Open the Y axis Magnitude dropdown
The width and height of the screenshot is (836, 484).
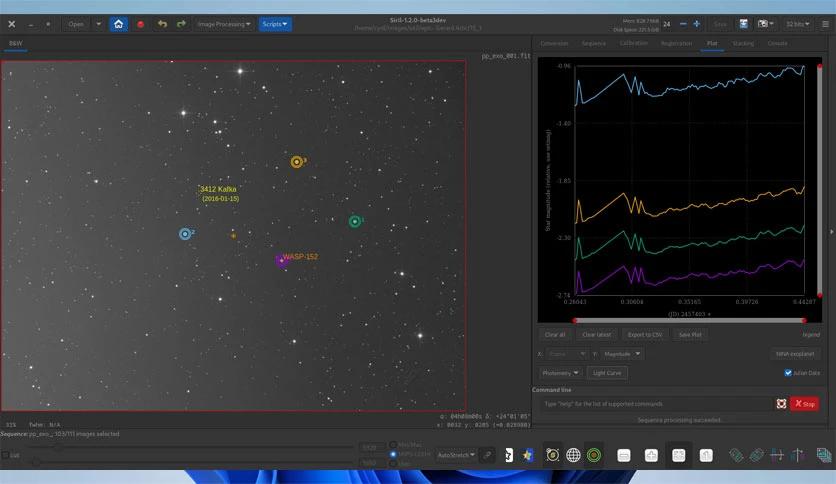[622, 354]
